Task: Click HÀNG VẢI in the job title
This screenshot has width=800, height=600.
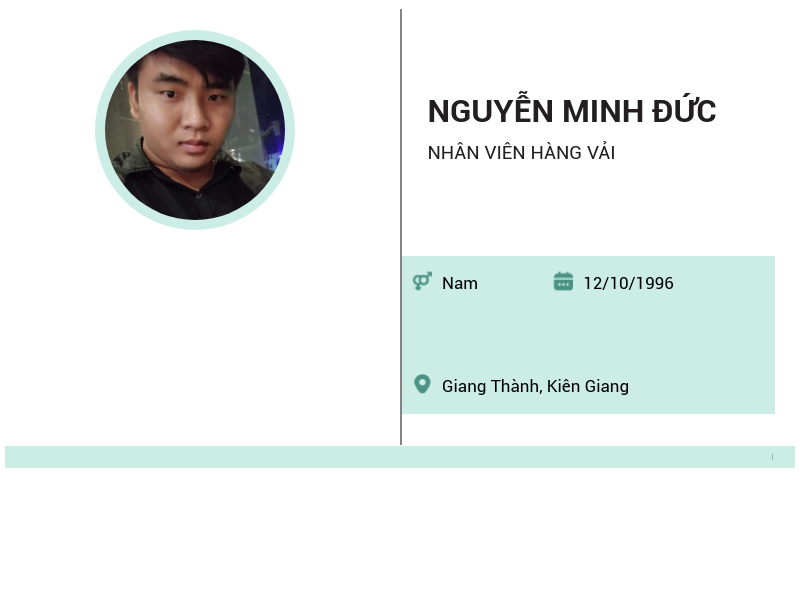Action: 573,153
